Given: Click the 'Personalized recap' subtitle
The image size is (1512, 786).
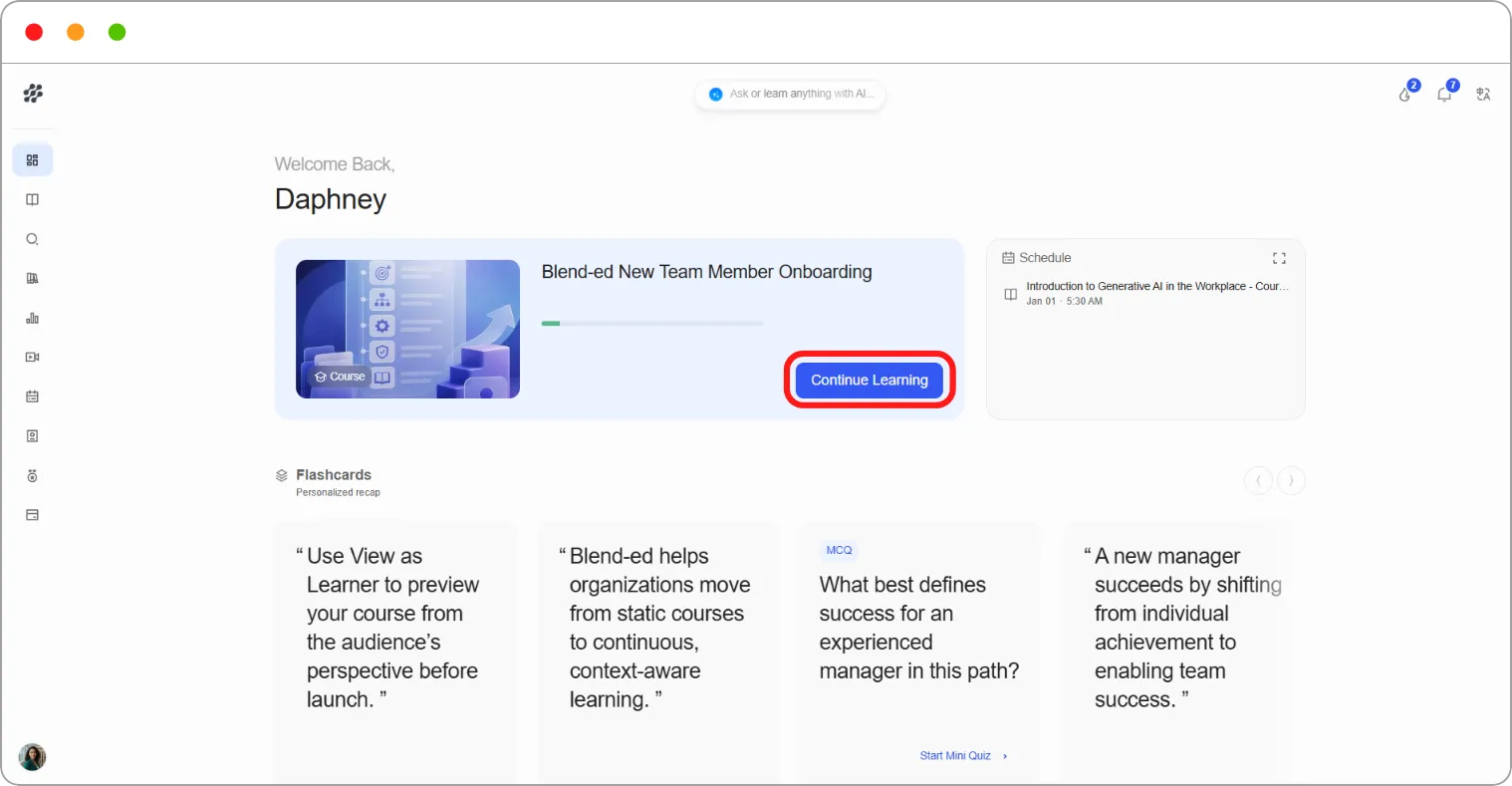Looking at the screenshot, I should pos(338,492).
